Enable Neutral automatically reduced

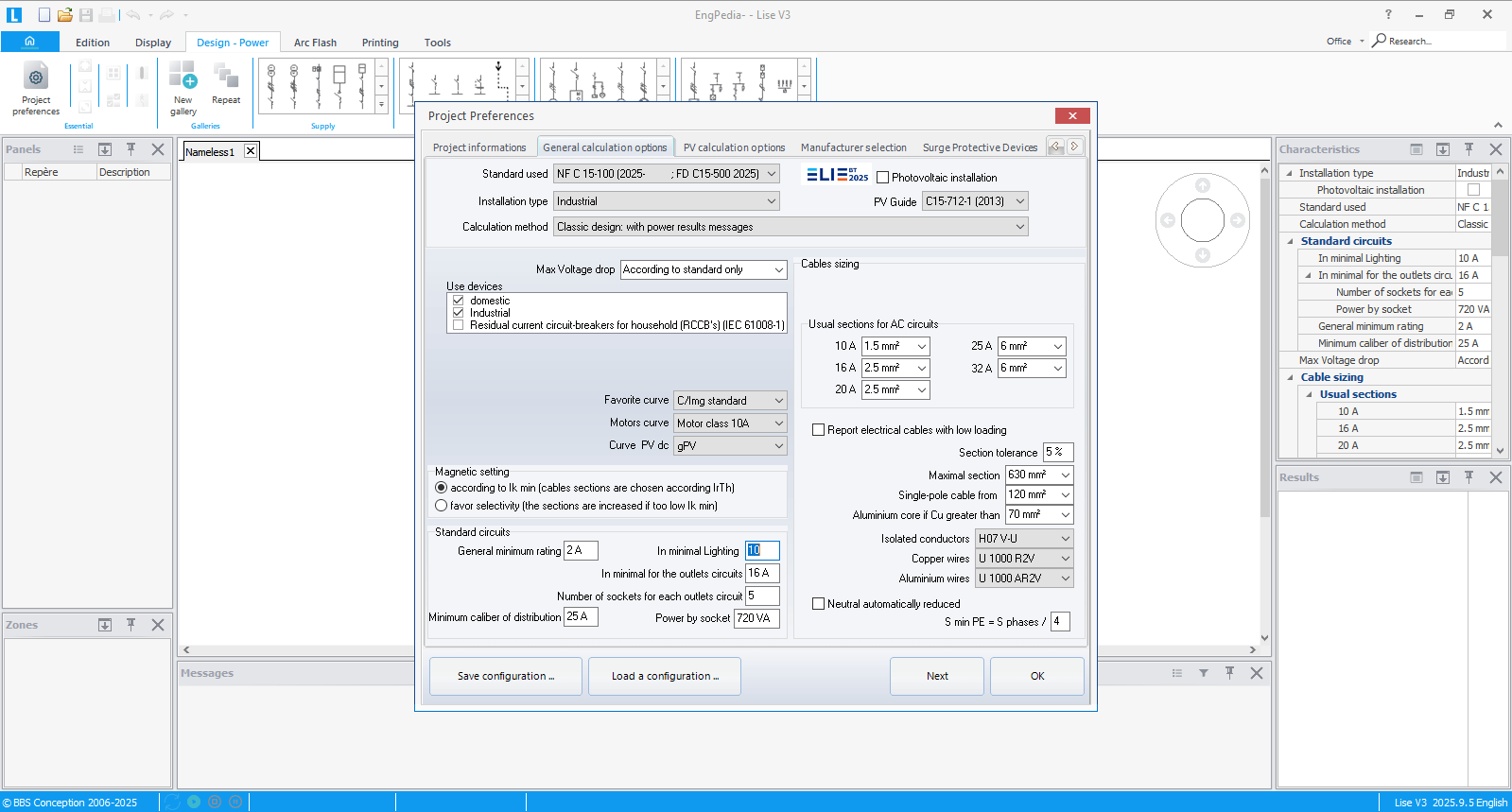(x=819, y=604)
